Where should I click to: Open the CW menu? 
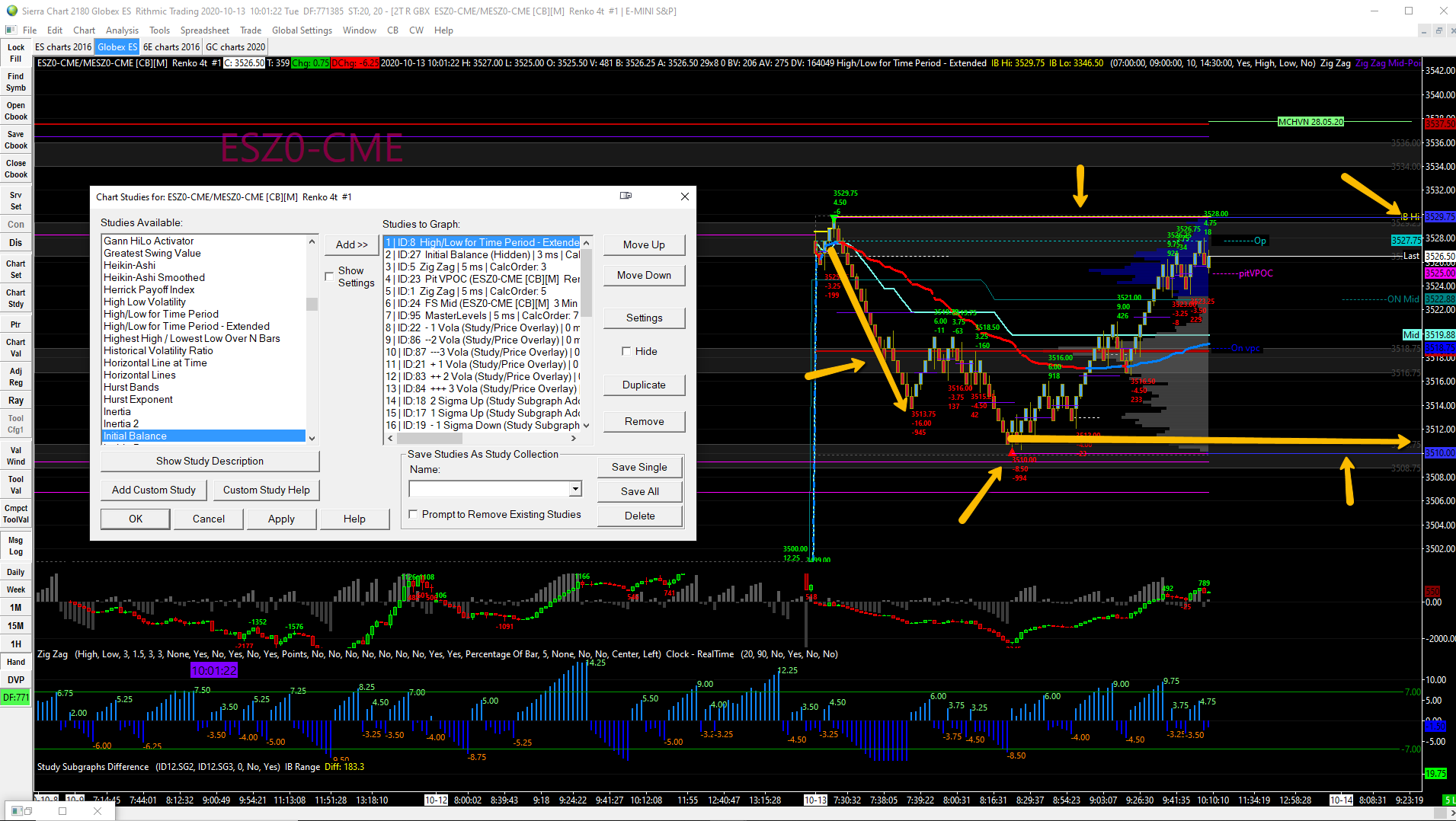416,30
